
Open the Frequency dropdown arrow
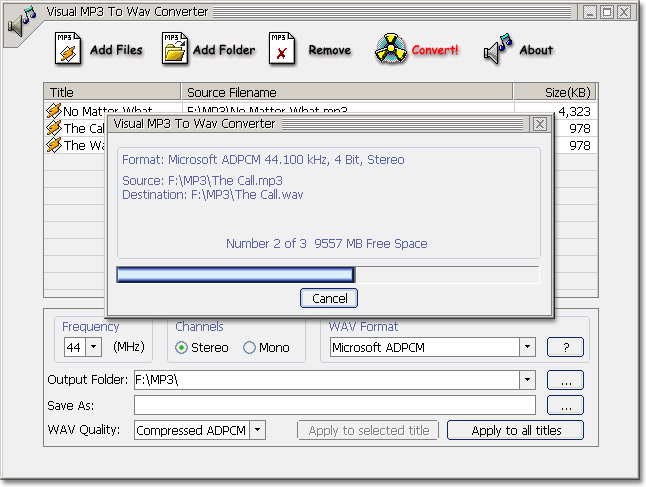click(94, 347)
